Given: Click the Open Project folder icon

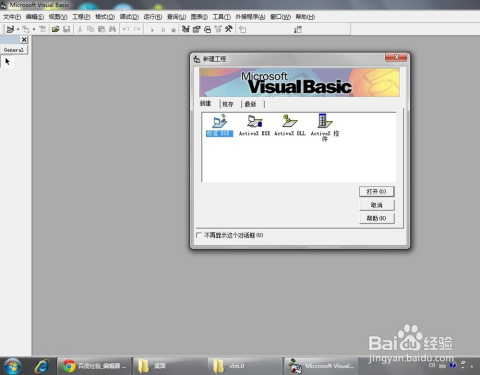Looking at the screenshot, I should click(x=55, y=29).
